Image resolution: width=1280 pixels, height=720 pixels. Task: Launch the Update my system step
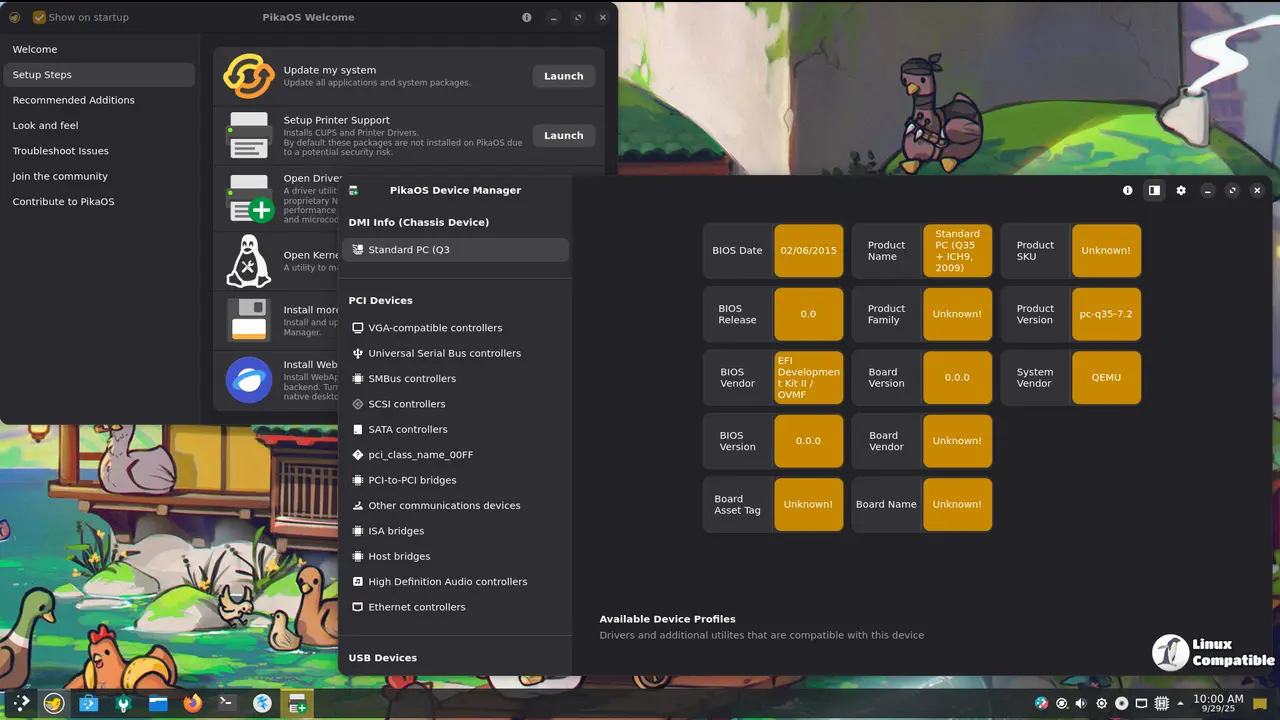563,76
